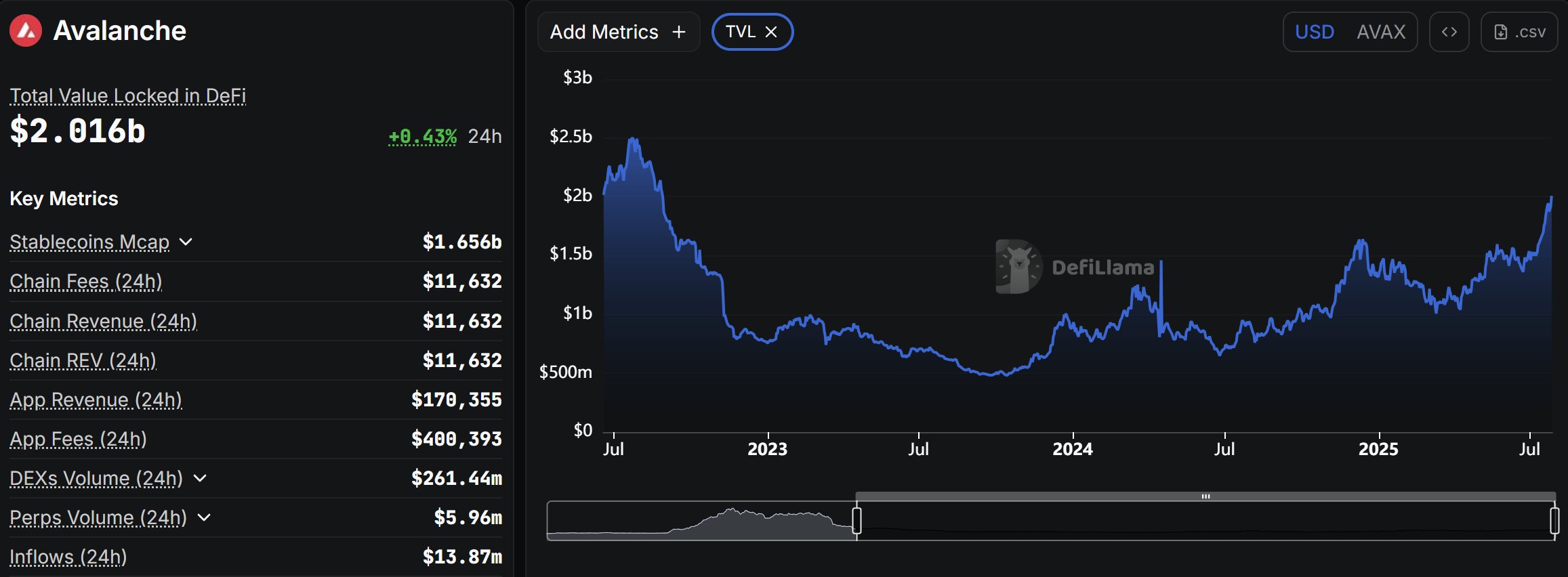The width and height of the screenshot is (1568, 577).
Task: Click the App Fees (24h) label
Action: (x=78, y=439)
